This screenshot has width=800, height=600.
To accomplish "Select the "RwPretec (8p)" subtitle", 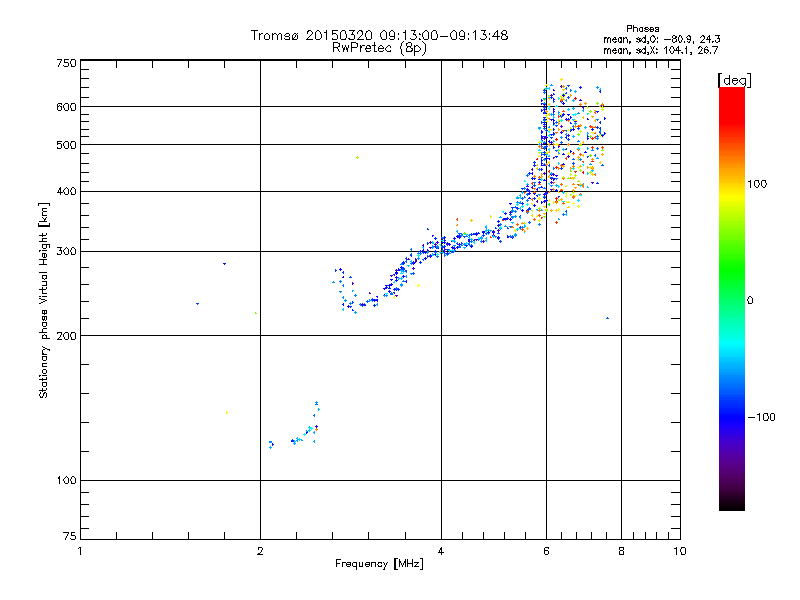I will [379, 48].
